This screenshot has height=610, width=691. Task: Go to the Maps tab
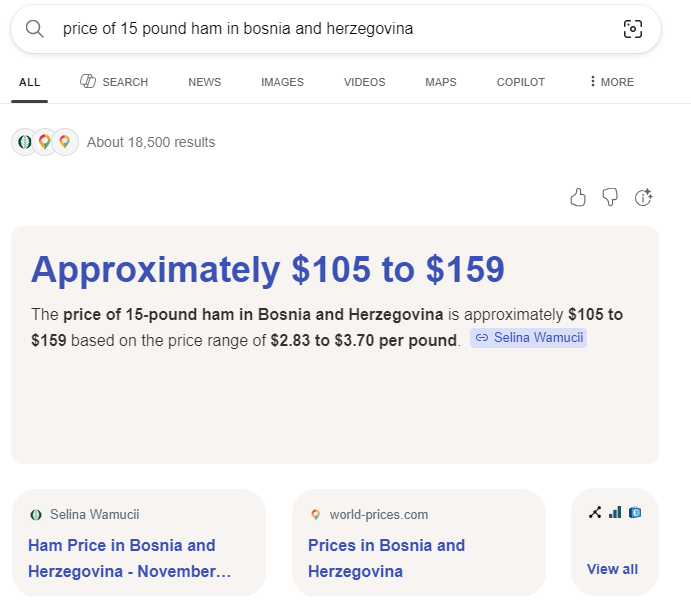click(x=440, y=82)
